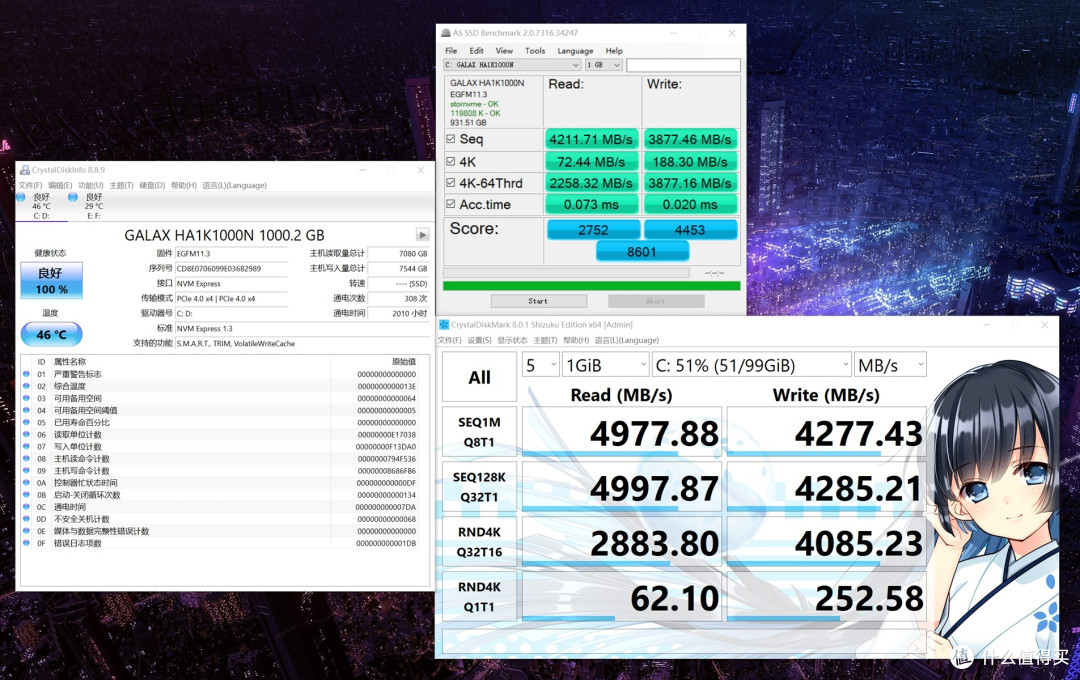Screen dimensions: 1080x680
Task: Uncheck the 4K-64Thrd test checkbox
Action: (450, 183)
